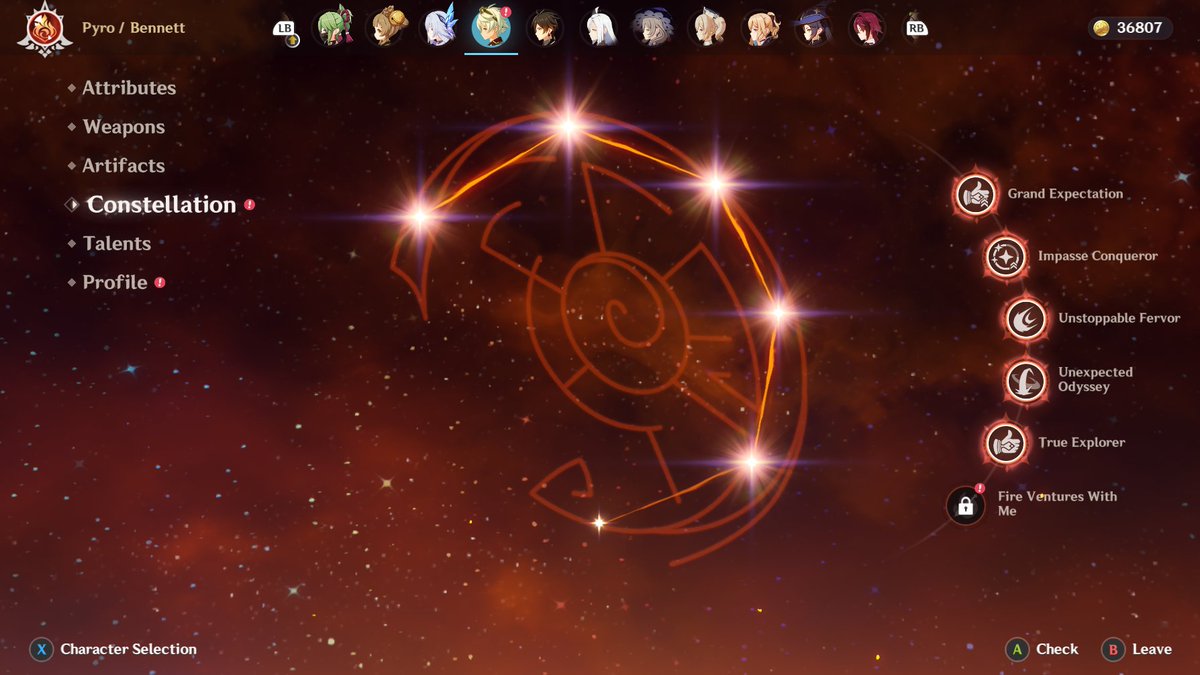
Task: Select the red-haired character portrait
Action: (867, 28)
